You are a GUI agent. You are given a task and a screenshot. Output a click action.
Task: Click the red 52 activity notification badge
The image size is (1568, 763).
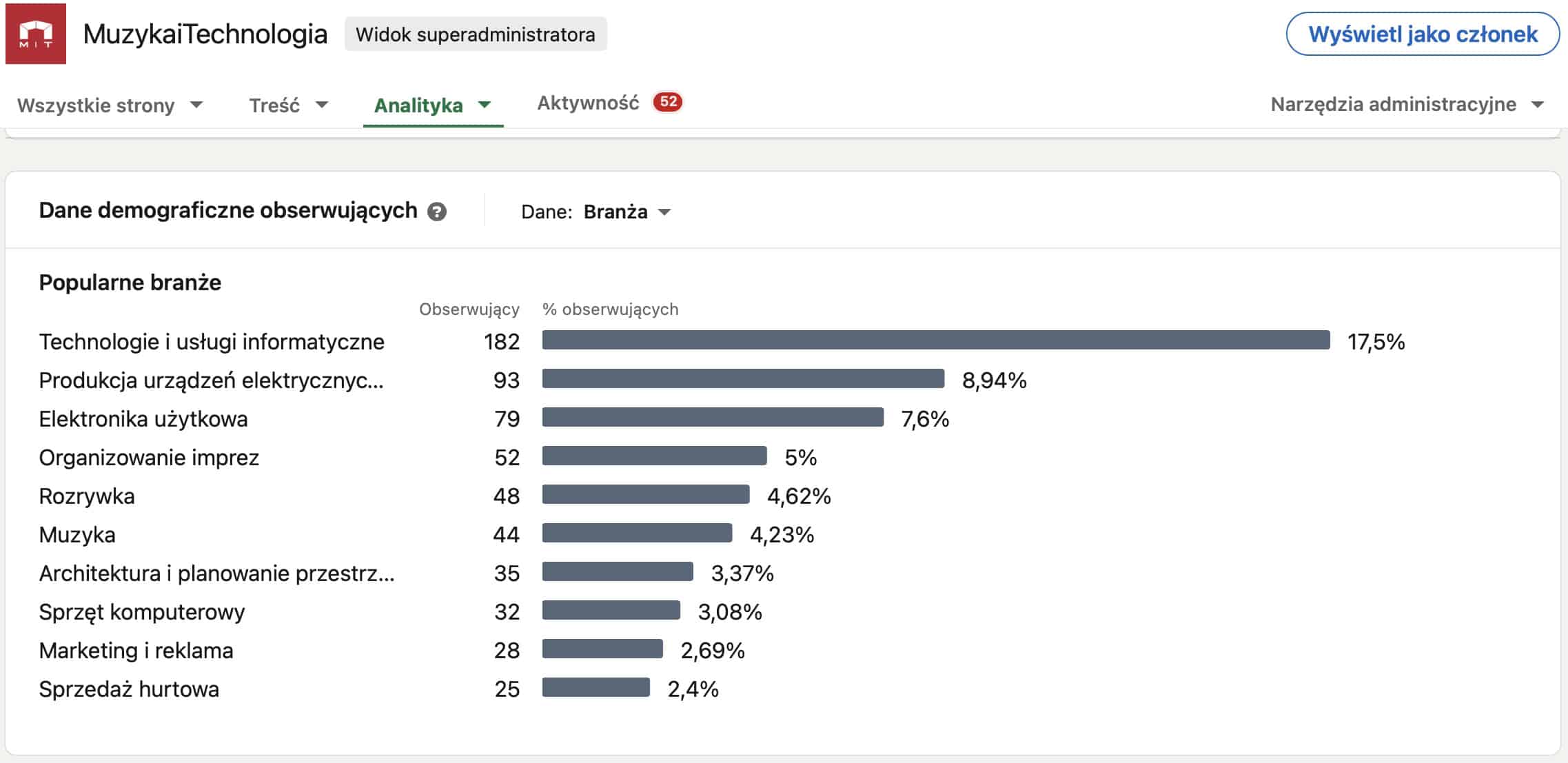pyautogui.click(x=667, y=102)
